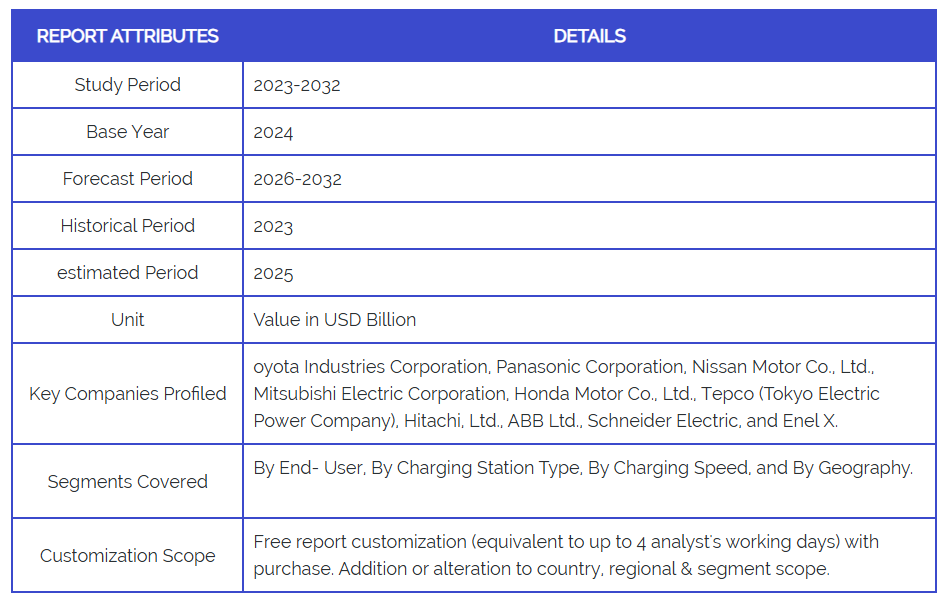Click the 2023-2032 study period value
This screenshot has width=951, height=595.
(297, 85)
